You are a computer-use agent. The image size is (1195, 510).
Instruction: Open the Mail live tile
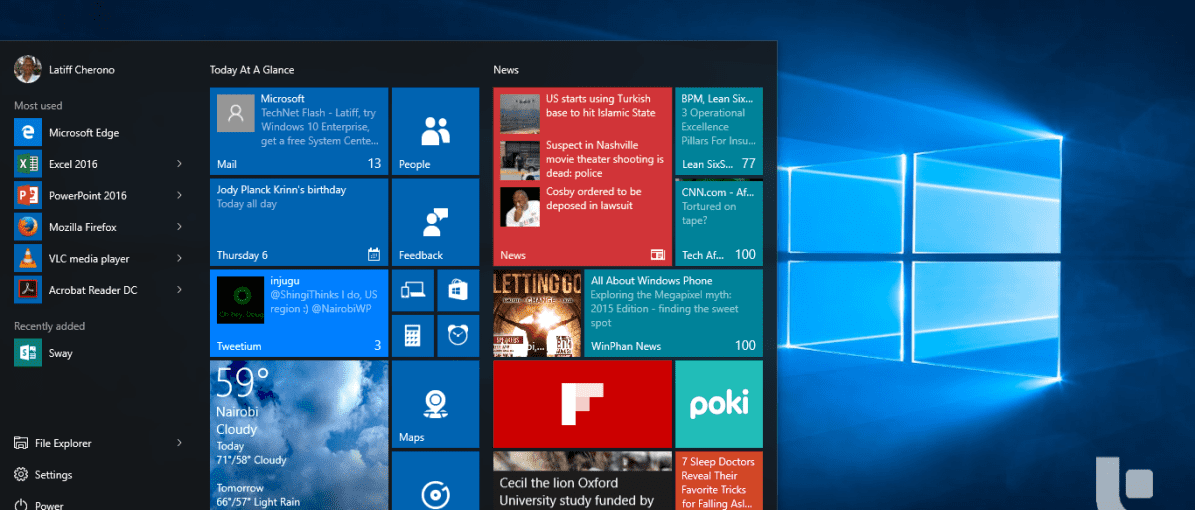tap(299, 131)
